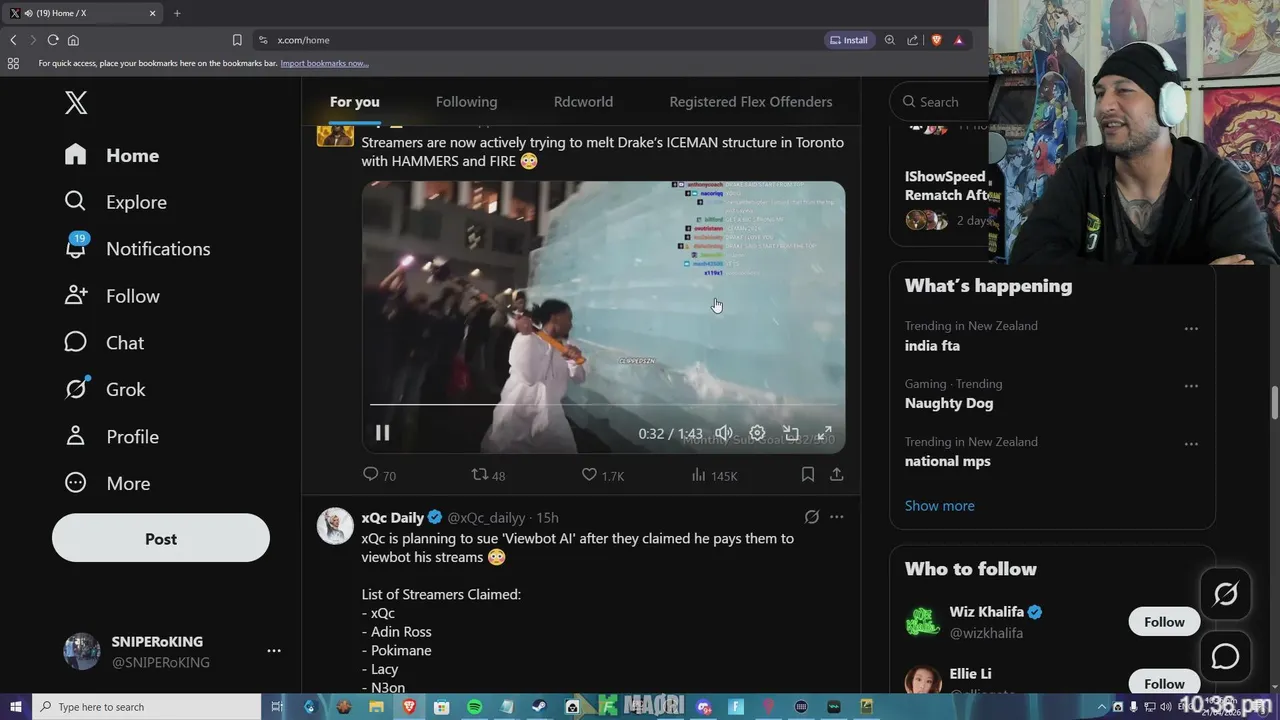This screenshot has height=720, width=1280.
Task: Share the ICEMAN post
Action: pos(836,475)
